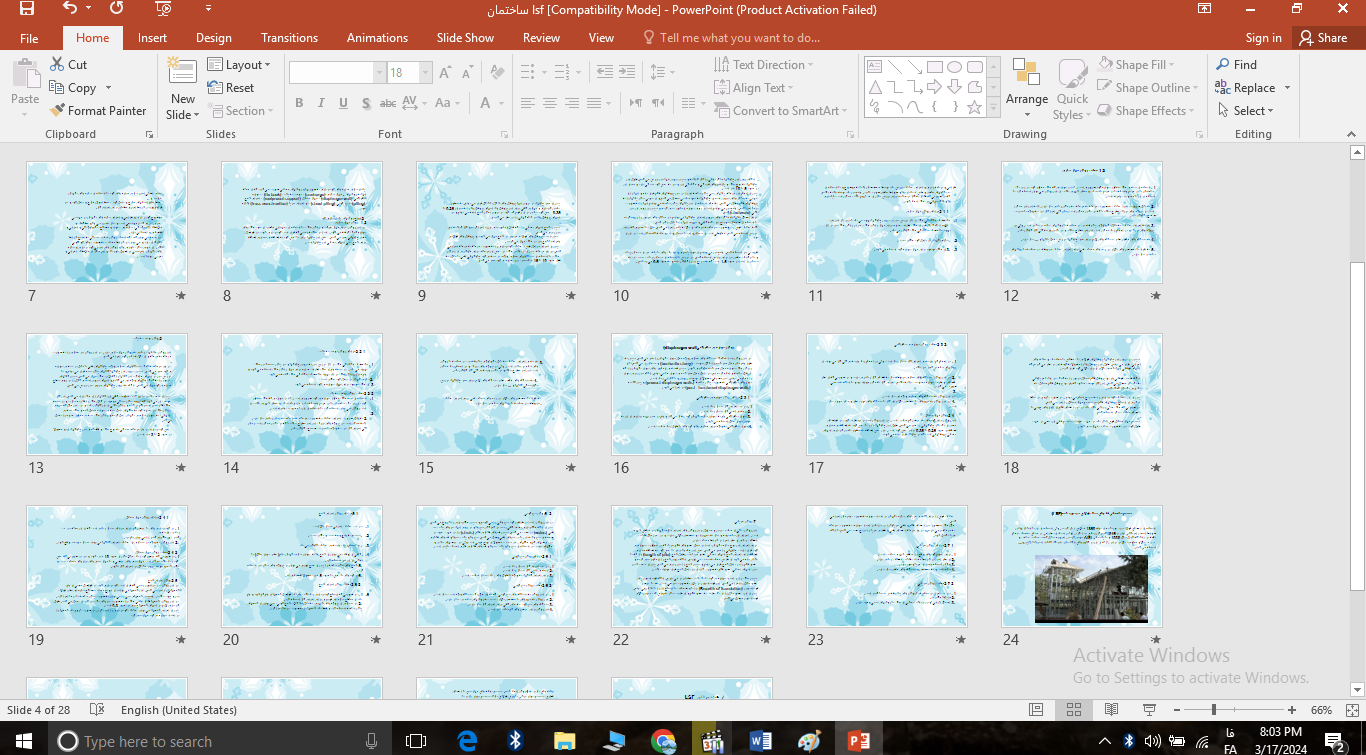
Task: Align text to the left
Action: click(x=528, y=103)
